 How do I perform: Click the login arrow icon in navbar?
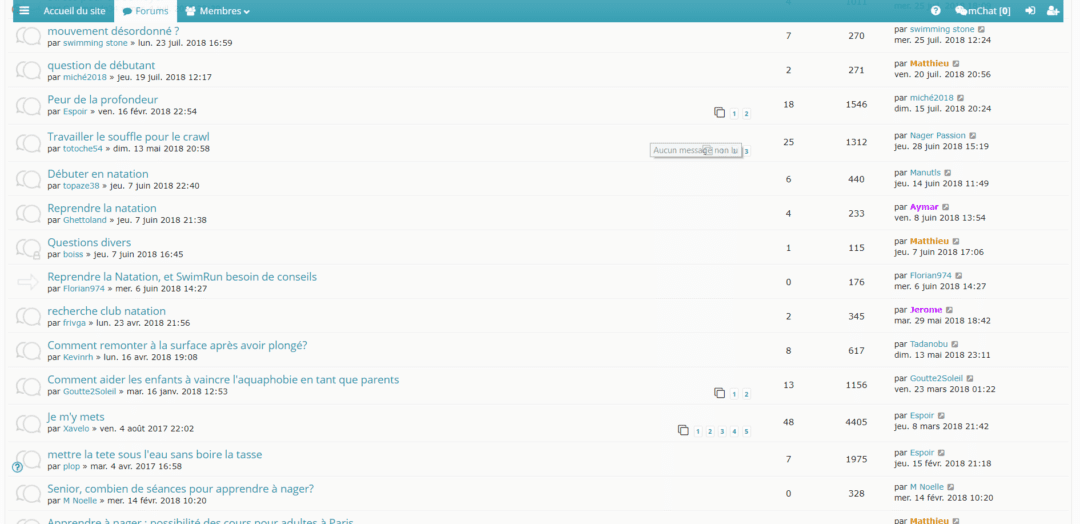click(x=1030, y=11)
